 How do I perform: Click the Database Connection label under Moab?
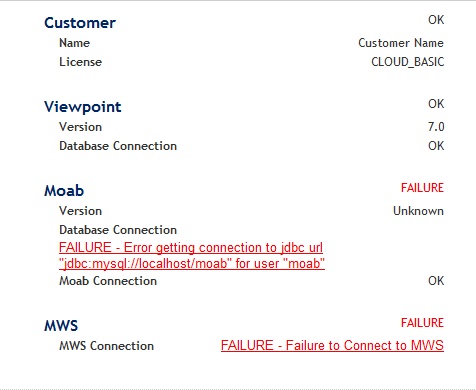coord(118,230)
